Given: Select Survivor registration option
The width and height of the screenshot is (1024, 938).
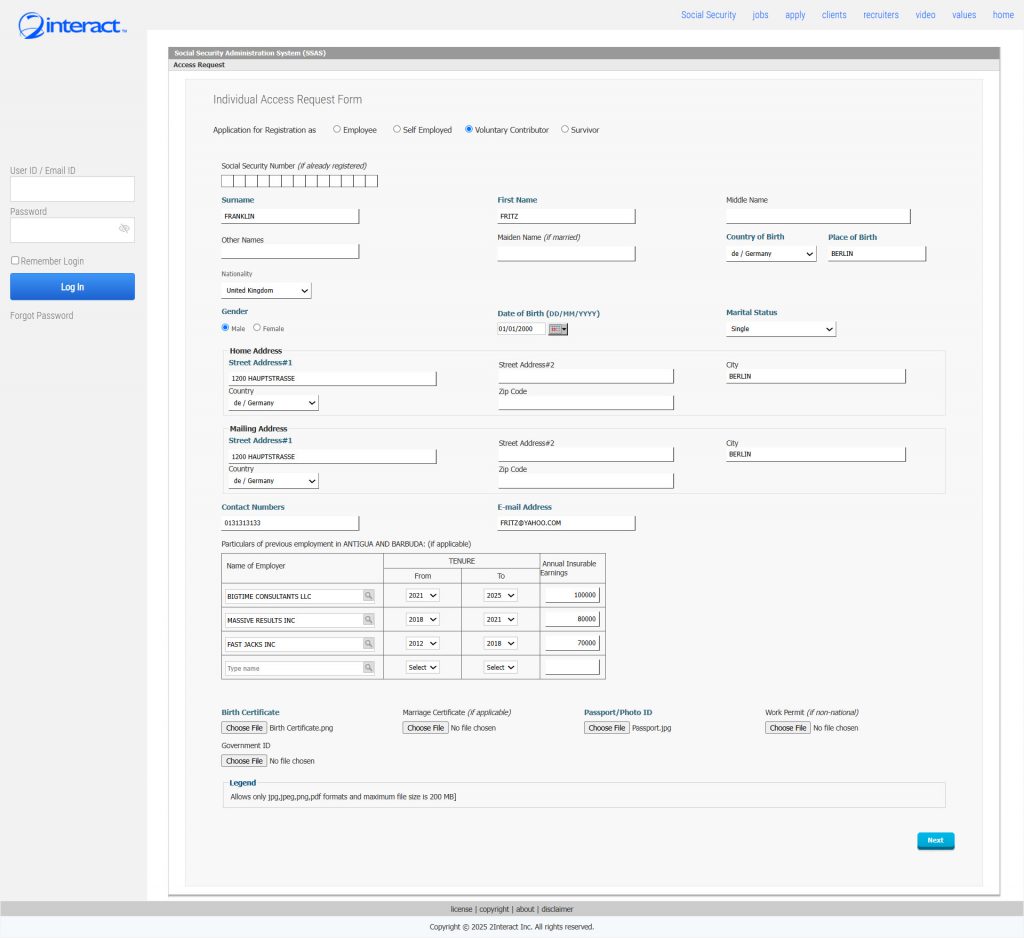Looking at the screenshot, I should tap(565, 129).
